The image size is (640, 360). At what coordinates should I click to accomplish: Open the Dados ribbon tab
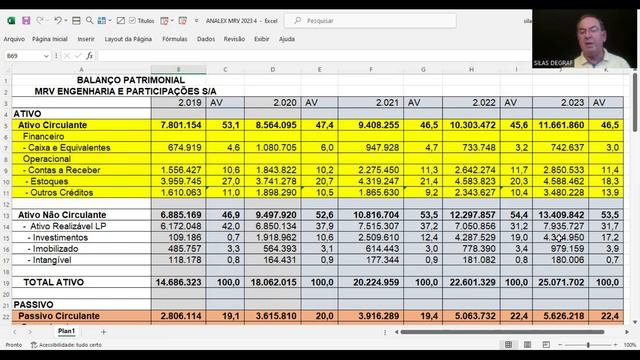pos(206,39)
